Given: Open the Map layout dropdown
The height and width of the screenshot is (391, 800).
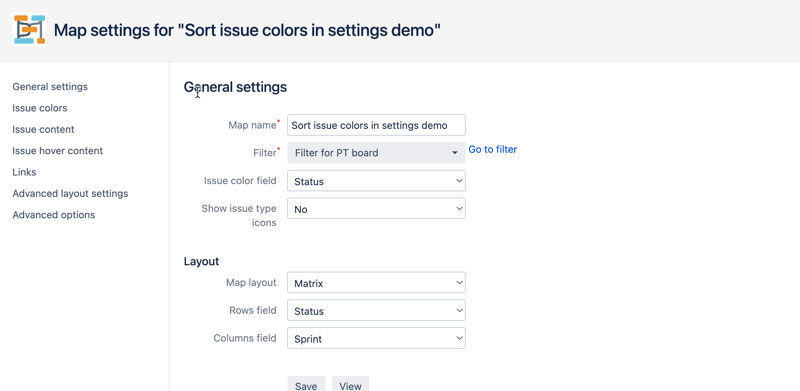Looking at the screenshot, I should 376,282.
